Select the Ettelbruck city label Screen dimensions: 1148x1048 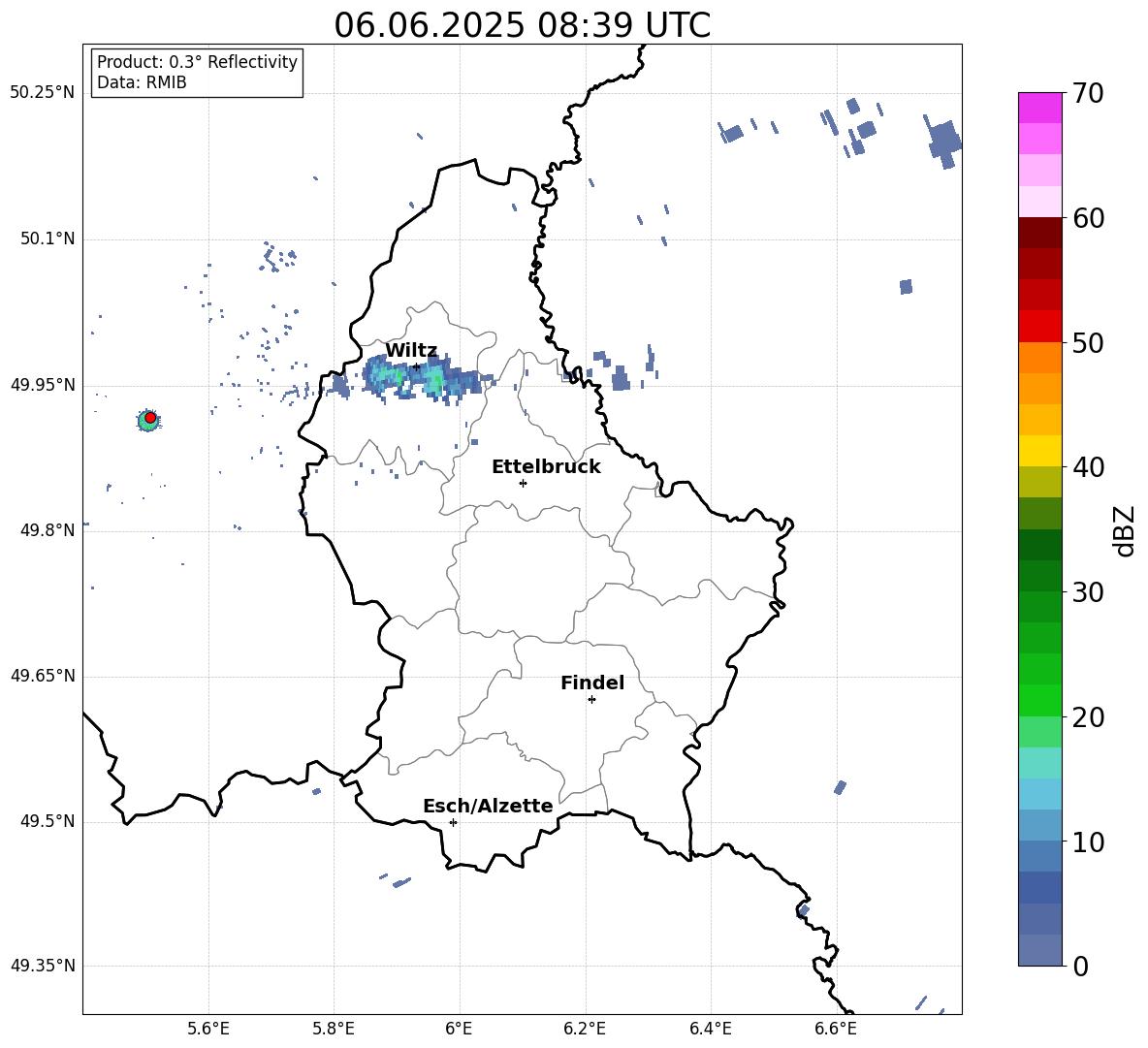546,467
